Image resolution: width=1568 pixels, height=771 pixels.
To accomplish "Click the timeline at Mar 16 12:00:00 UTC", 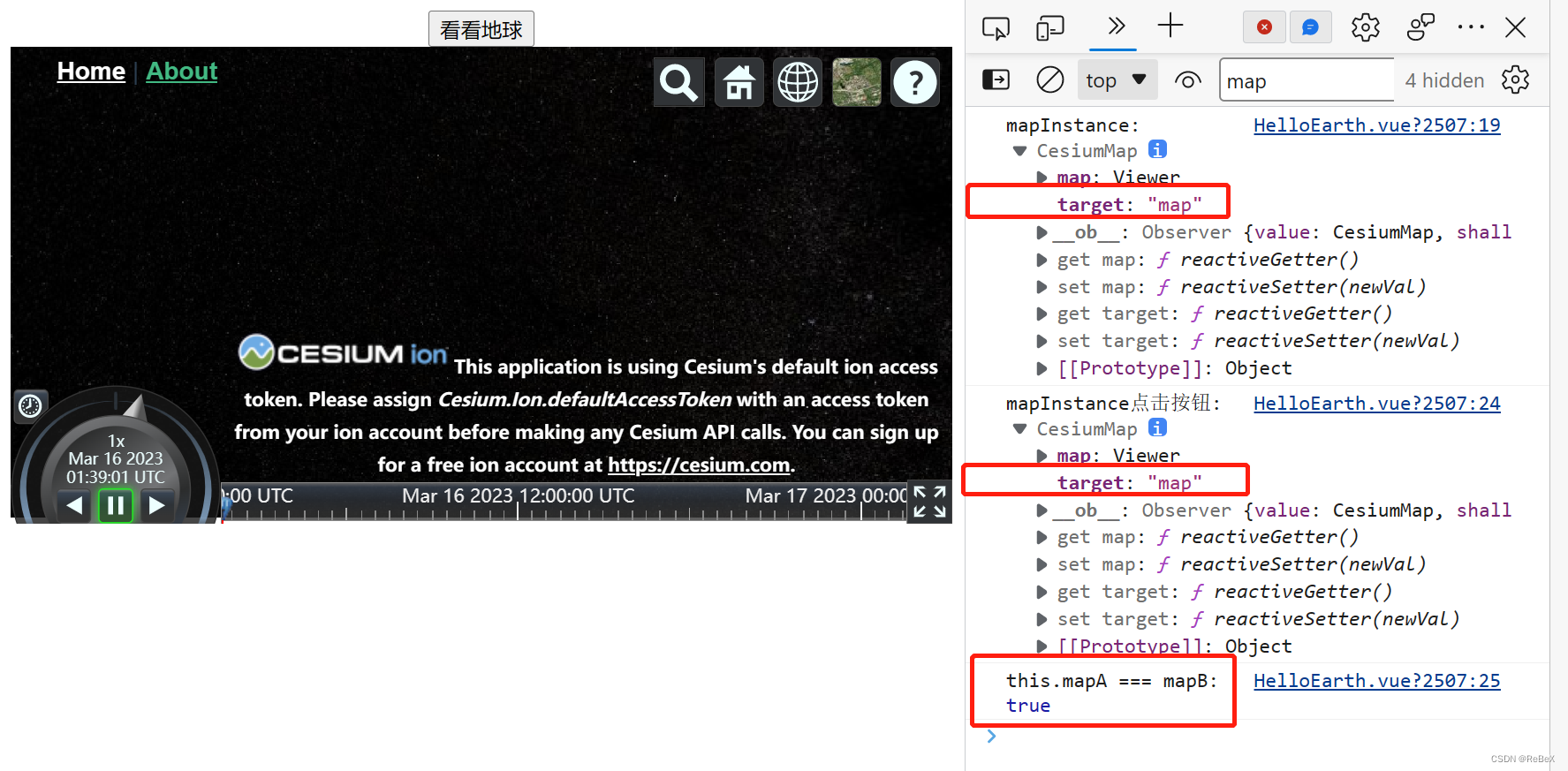I will pyautogui.click(x=519, y=496).
